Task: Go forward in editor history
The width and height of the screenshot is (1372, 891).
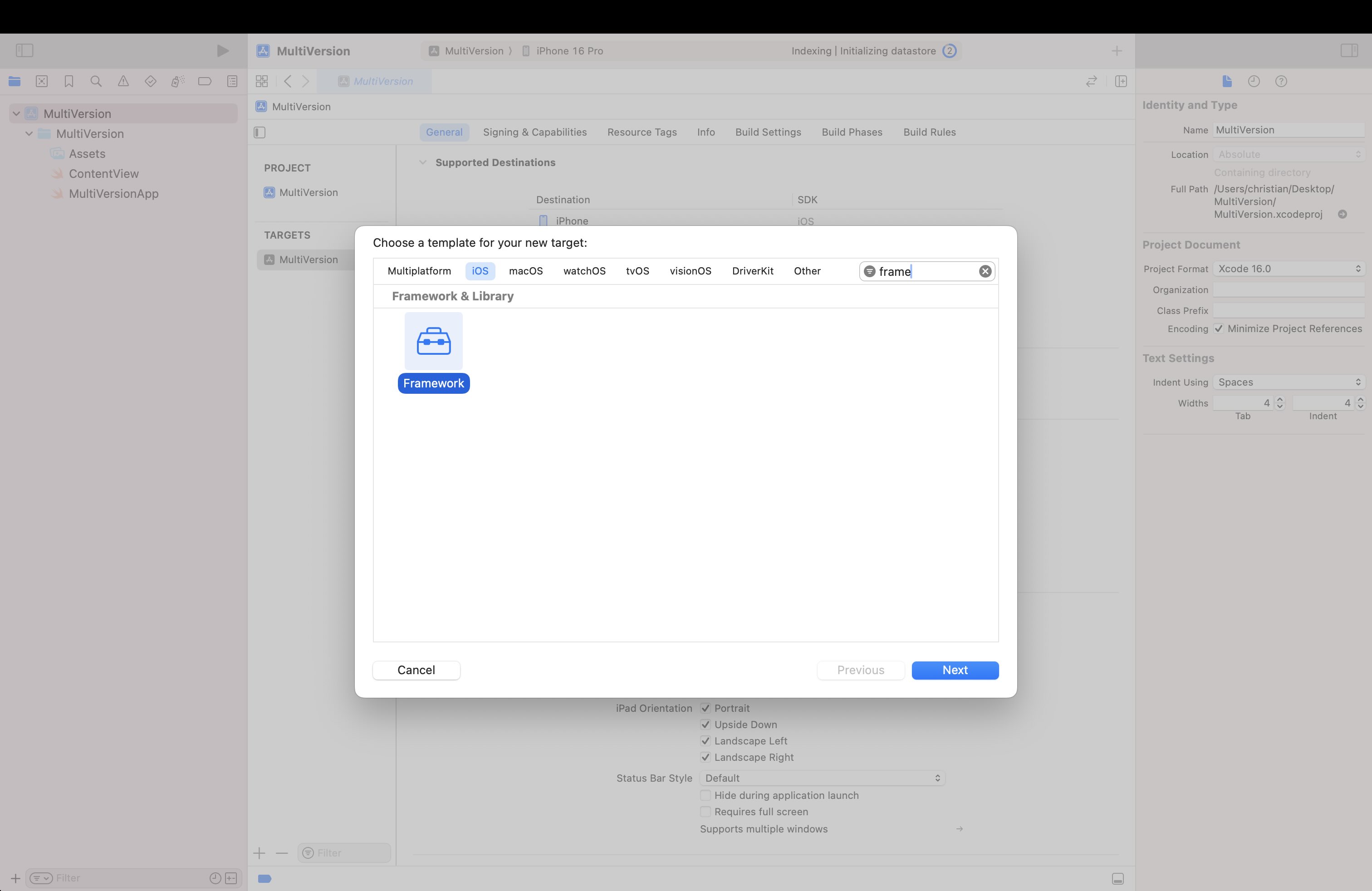Action: (306, 81)
